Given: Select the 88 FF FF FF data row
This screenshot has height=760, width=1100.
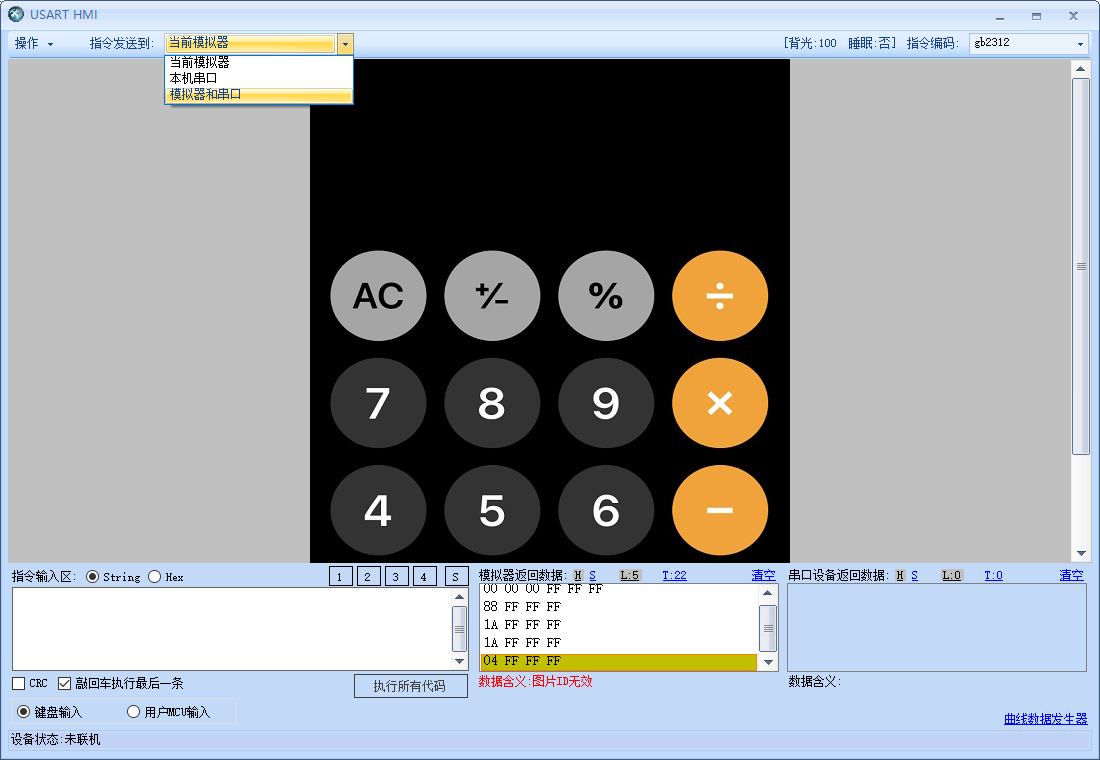Looking at the screenshot, I should coord(619,606).
